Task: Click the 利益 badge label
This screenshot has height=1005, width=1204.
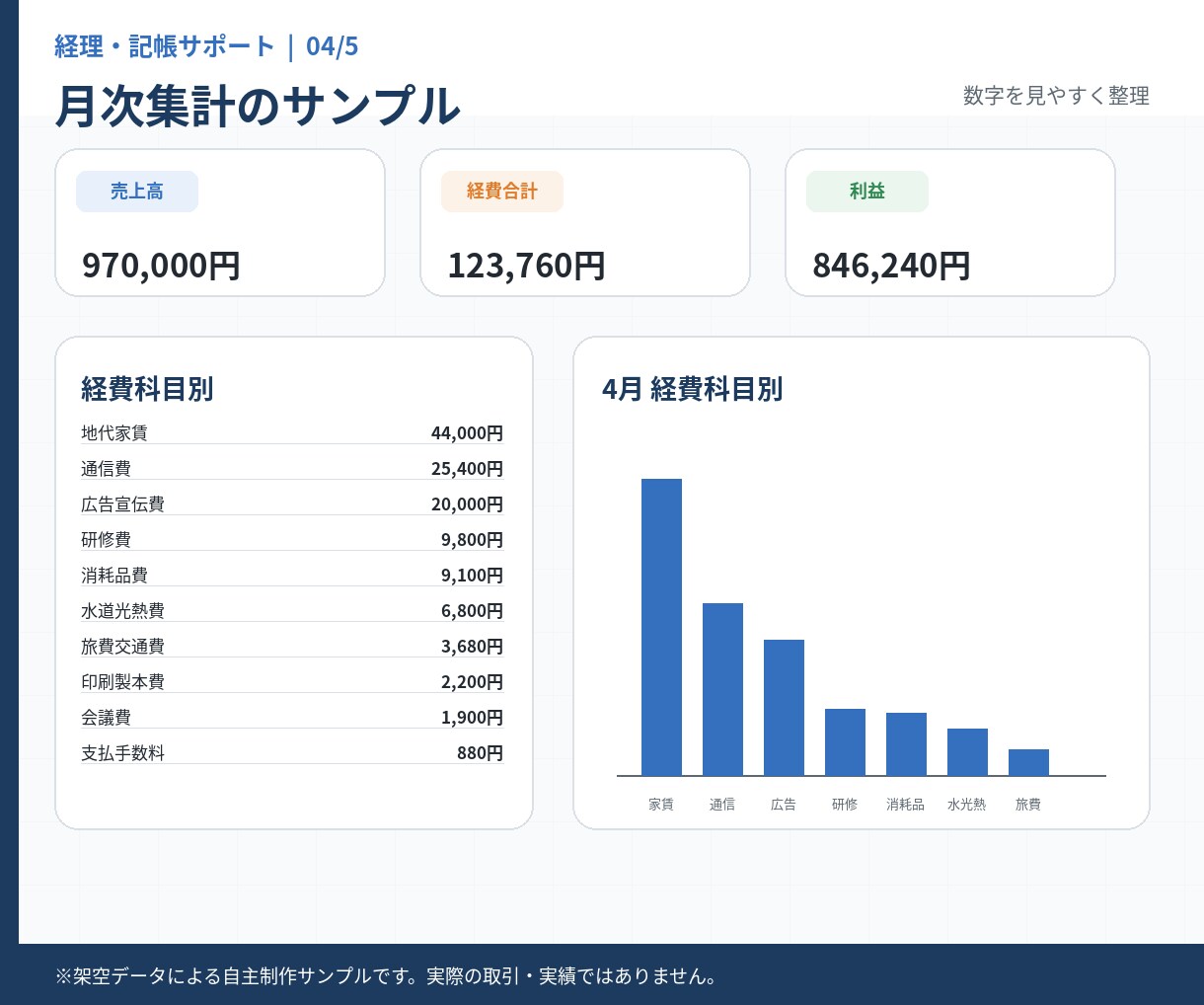Action: [x=867, y=192]
